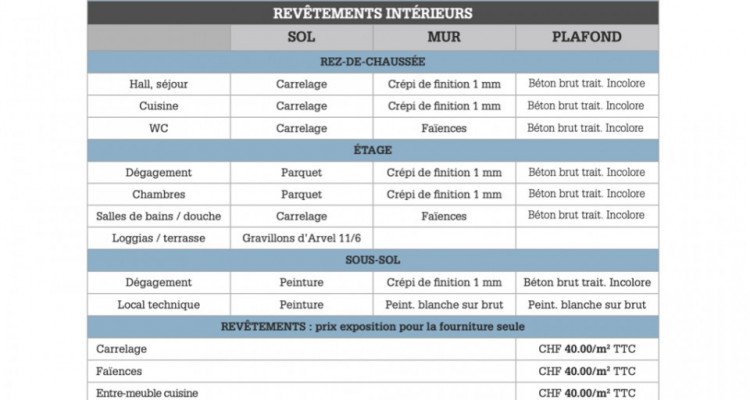This screenshot has width=750, height=400.
Task: Click the REVÊTEMENTS INTÉRIEURS table title
Action: point(372,13)
